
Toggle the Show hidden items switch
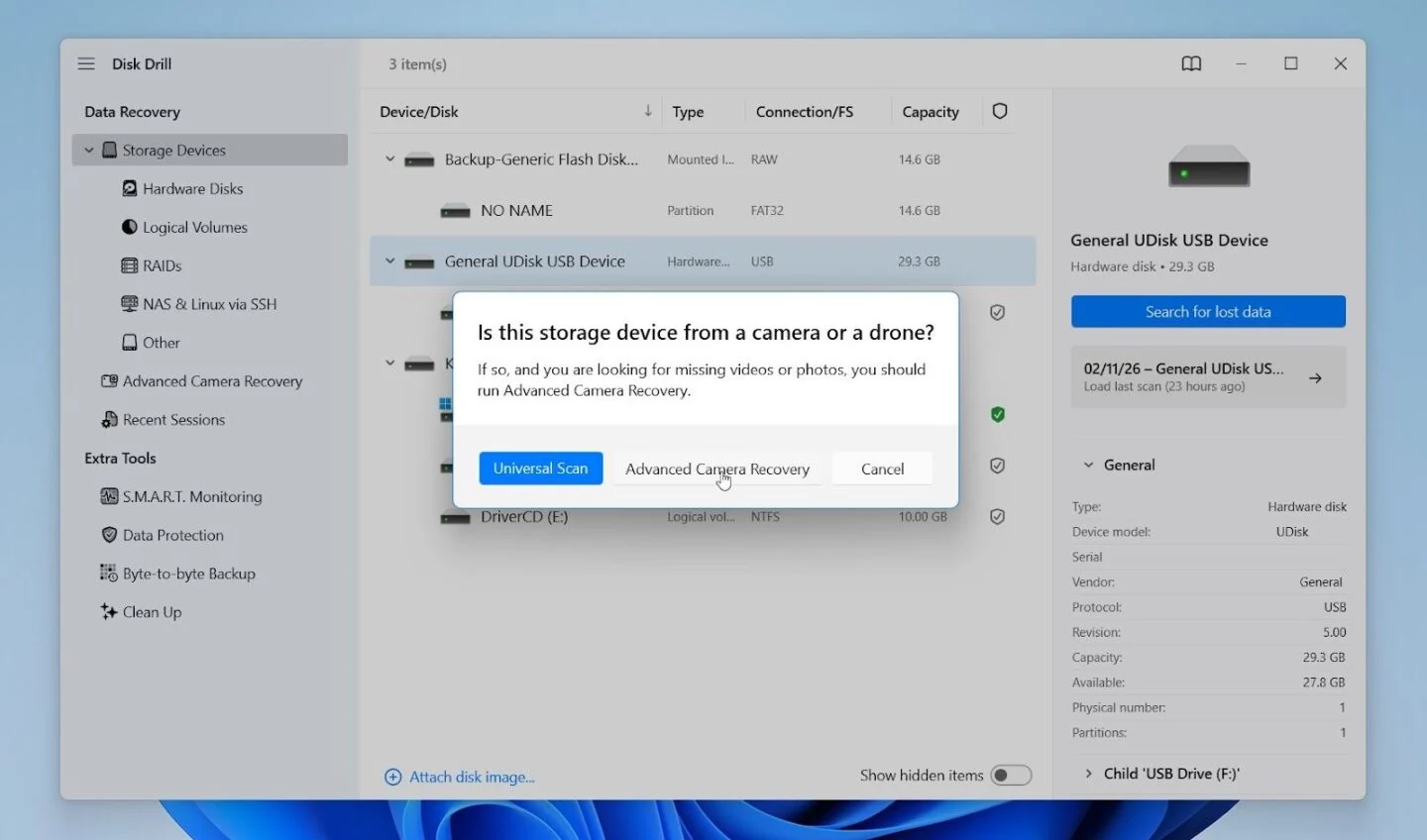point(1011,776)
